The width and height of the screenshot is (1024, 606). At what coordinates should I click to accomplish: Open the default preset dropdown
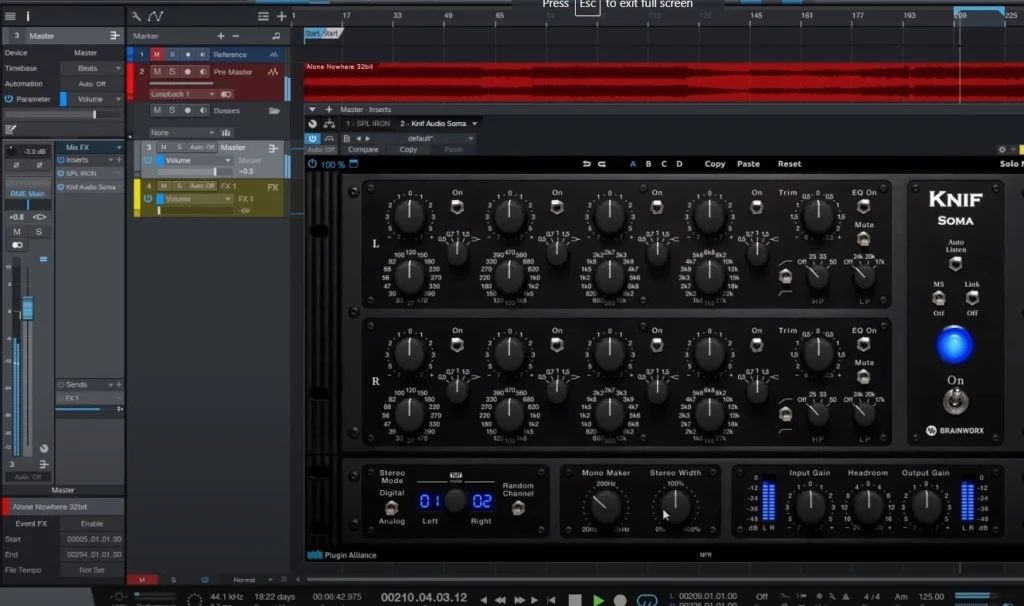421,138
